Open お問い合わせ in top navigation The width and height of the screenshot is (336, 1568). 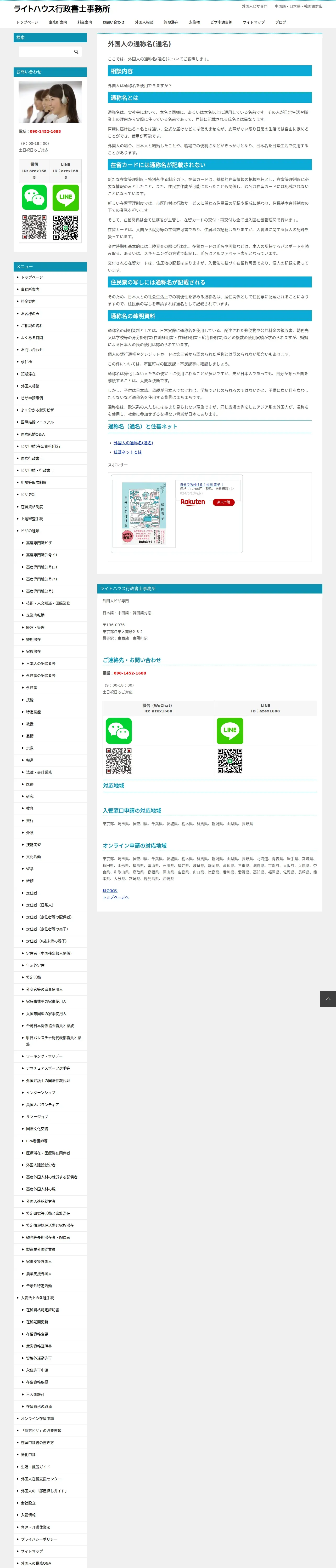click(113, 22)
